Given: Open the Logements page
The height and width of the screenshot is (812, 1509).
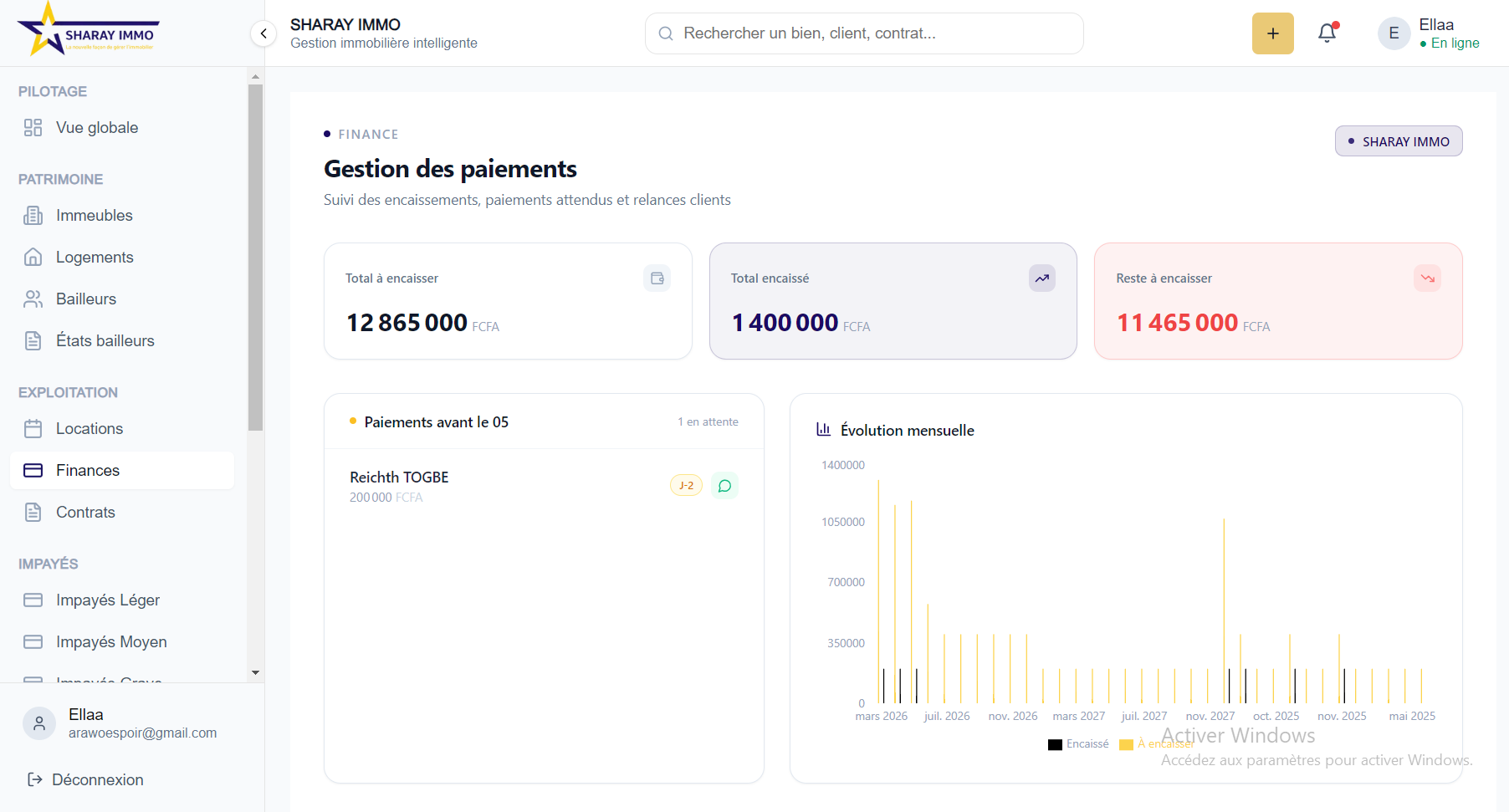Looking at the screenshot, I should pyautogui.click(x=95, y=258).
